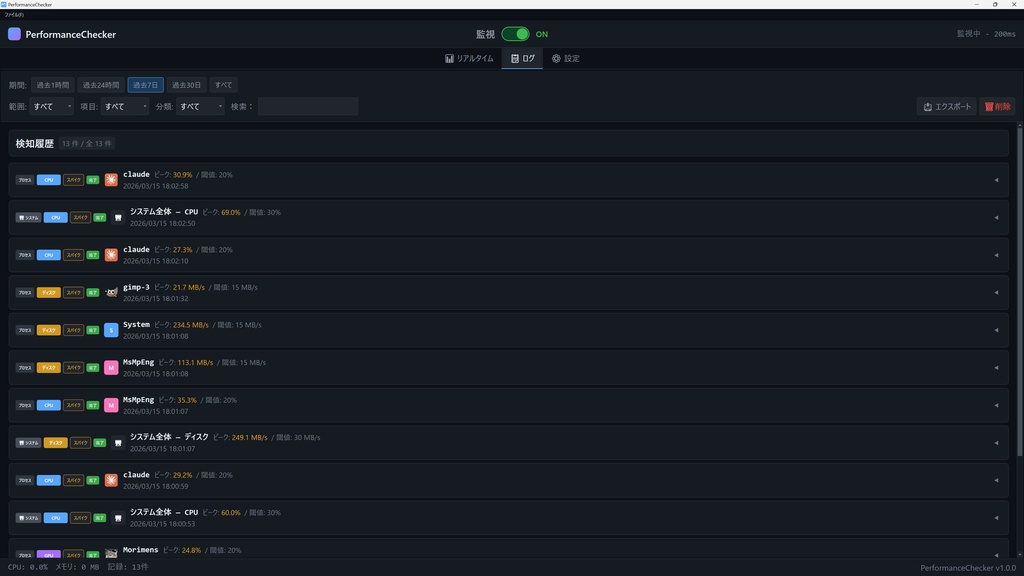1024x576 pixels.
Task: Click the blue System process icon
Action: point(111,330)
